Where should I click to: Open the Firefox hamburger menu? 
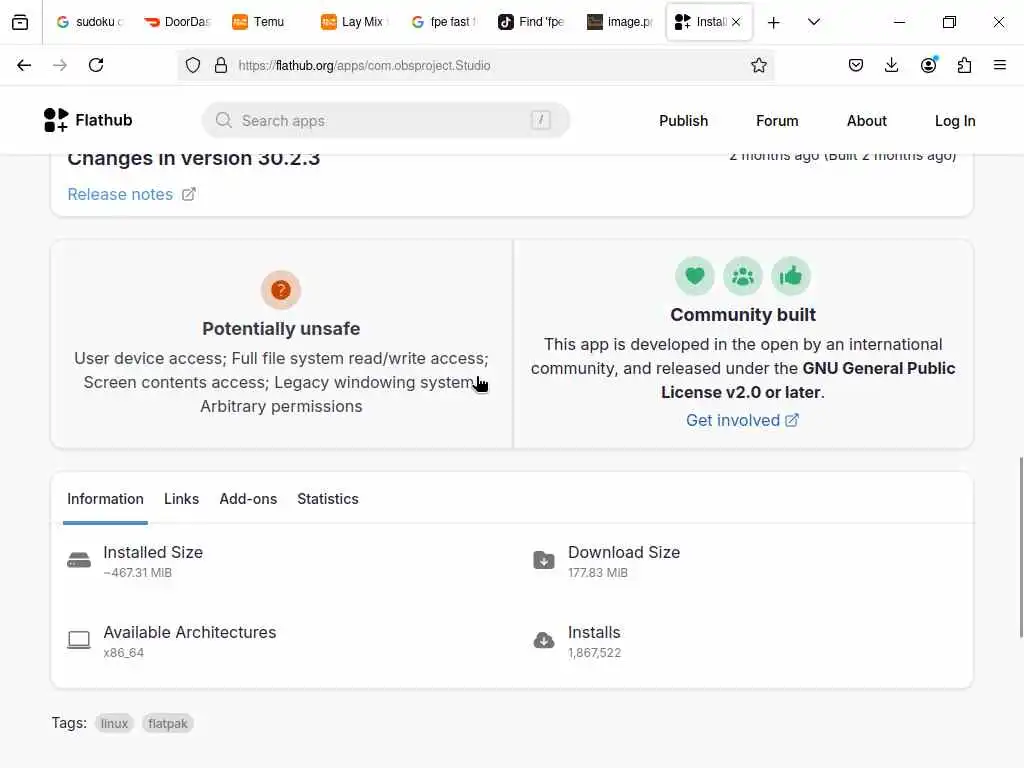pos(999,65)
